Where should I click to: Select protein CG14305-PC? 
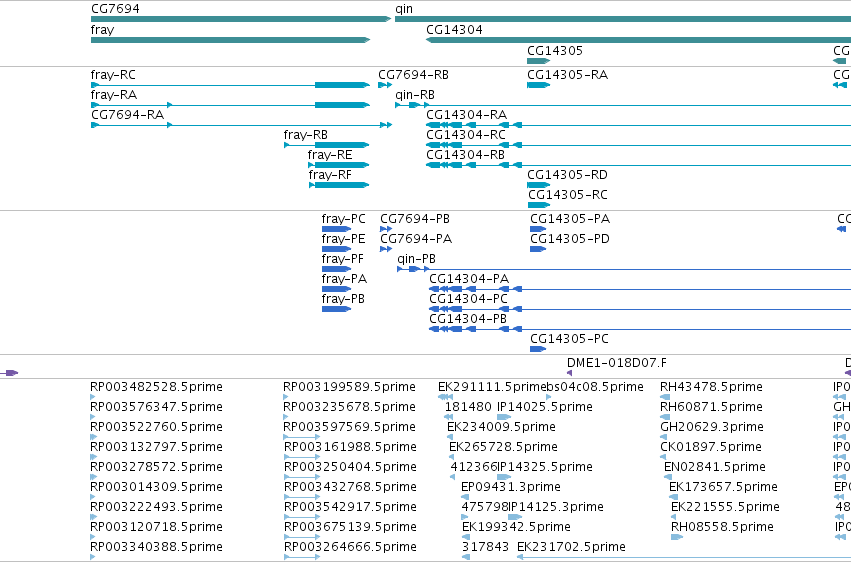tap(569, 339)
